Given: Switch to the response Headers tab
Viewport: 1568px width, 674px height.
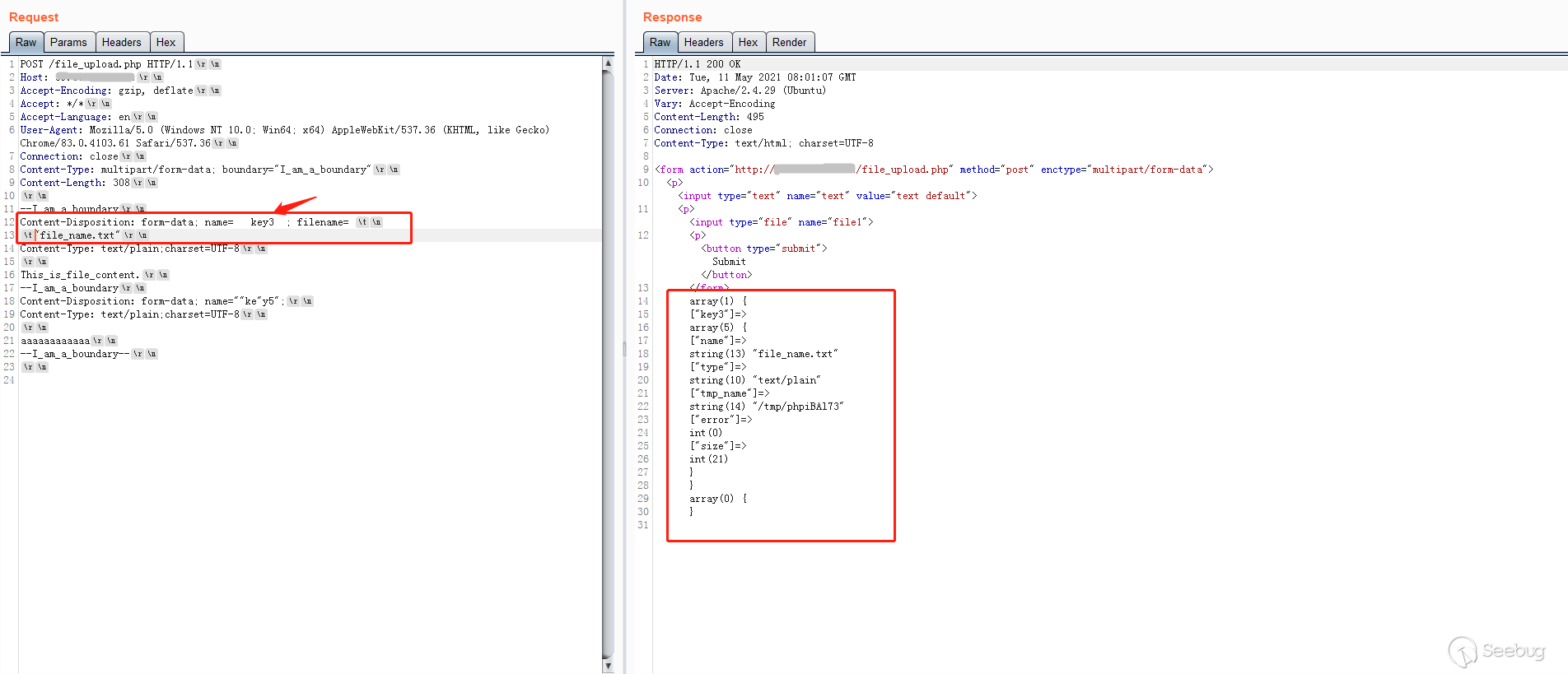Looking at the screenshot, I should [x=703, y=42].
